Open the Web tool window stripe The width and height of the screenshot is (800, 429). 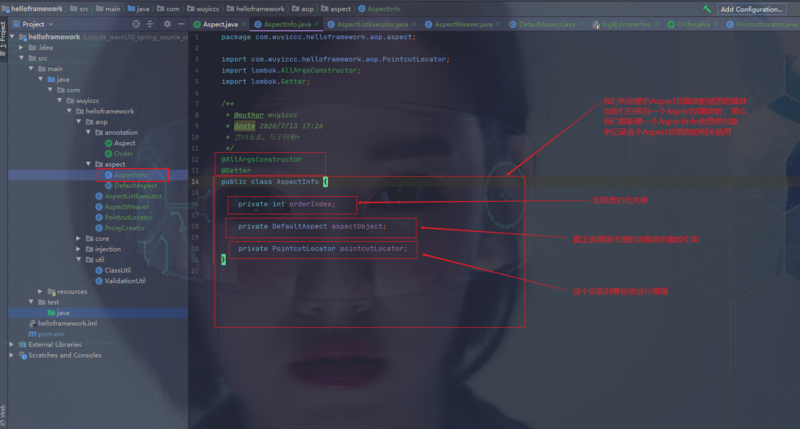3,414
